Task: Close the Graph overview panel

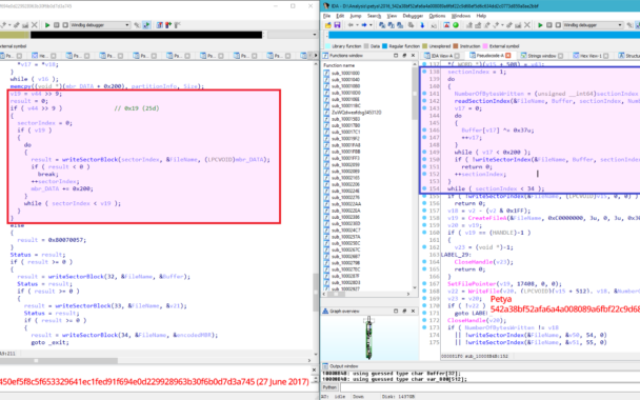Action: click(x=413, y=311)
